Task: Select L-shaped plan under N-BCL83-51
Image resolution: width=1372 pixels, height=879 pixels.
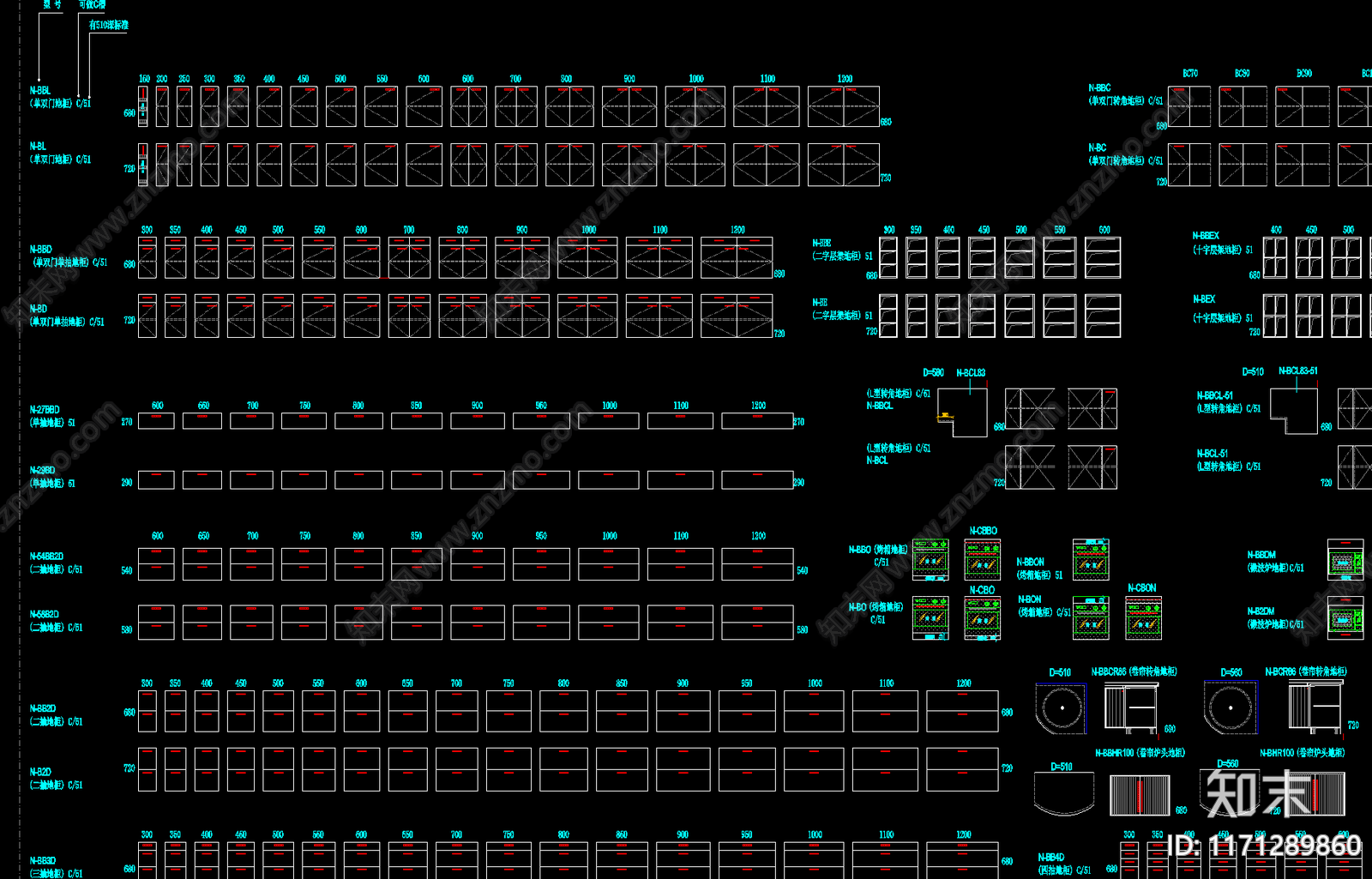Action: 1293,411
